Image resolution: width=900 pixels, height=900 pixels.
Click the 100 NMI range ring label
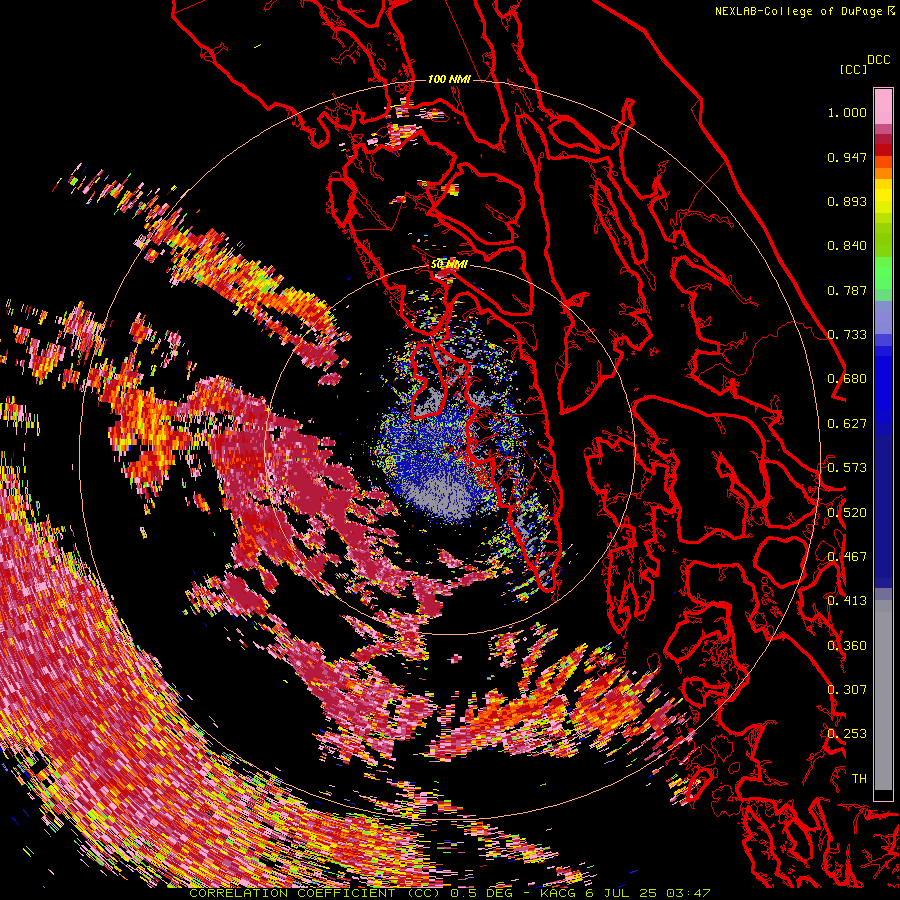(449, 79)
